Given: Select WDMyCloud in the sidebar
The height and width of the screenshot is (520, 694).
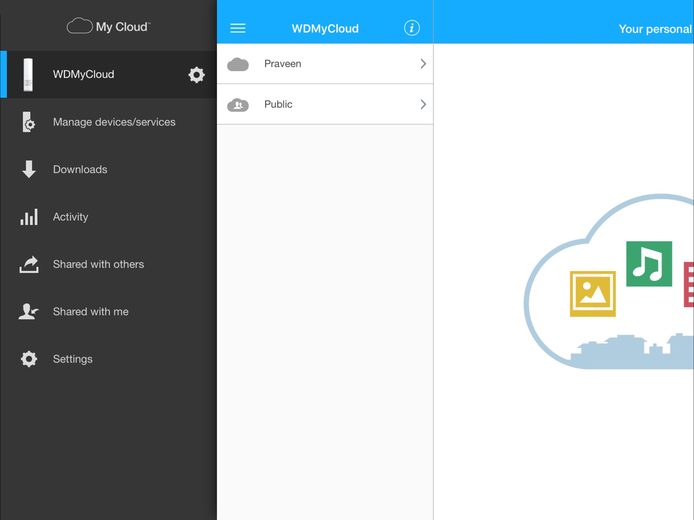Looking at the screenshot, I should pyautogui.click(x=108, y=74).
